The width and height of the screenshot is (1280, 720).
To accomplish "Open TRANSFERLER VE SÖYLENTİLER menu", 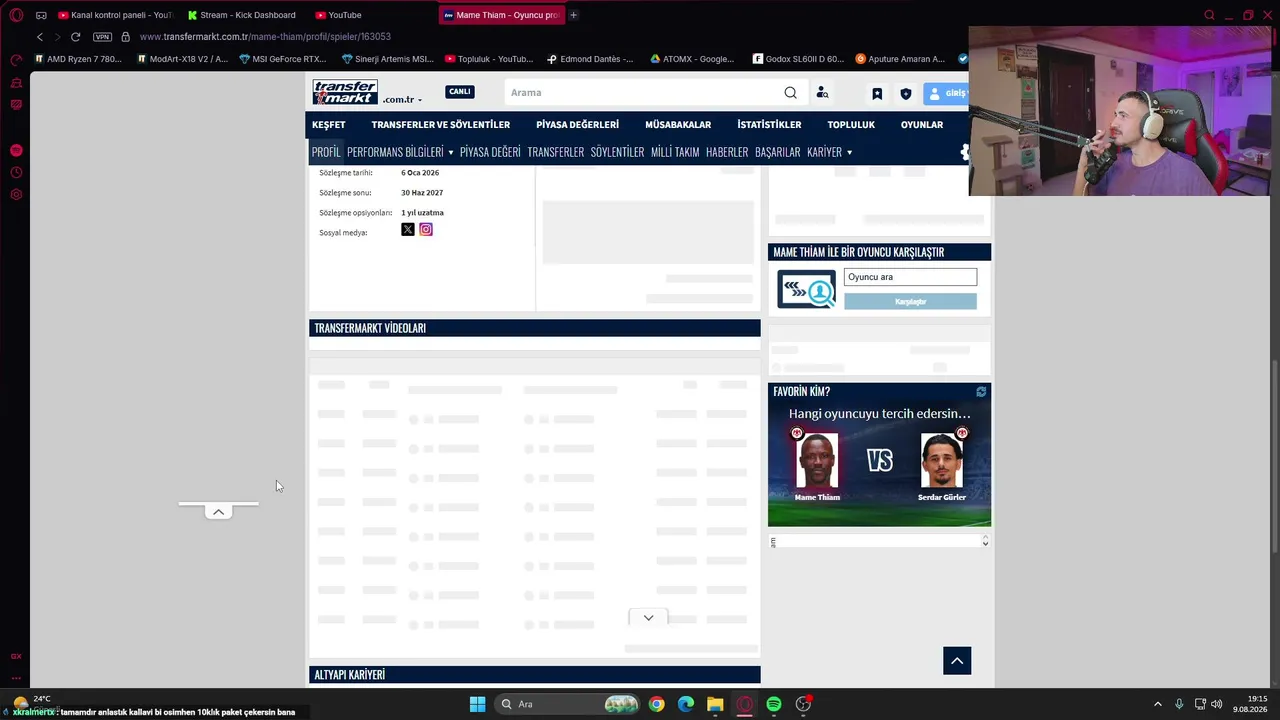I will point(441,125).
